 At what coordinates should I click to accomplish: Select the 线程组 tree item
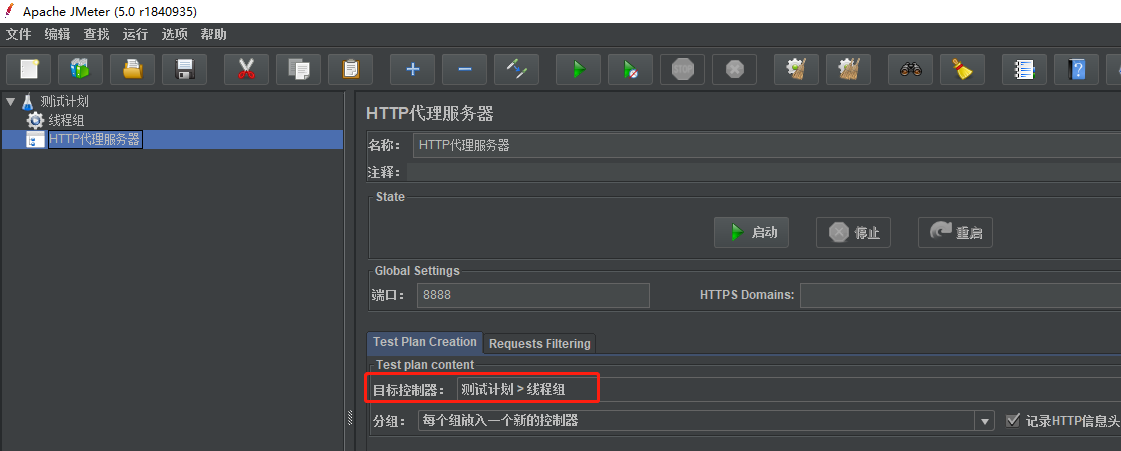point(66,120)
